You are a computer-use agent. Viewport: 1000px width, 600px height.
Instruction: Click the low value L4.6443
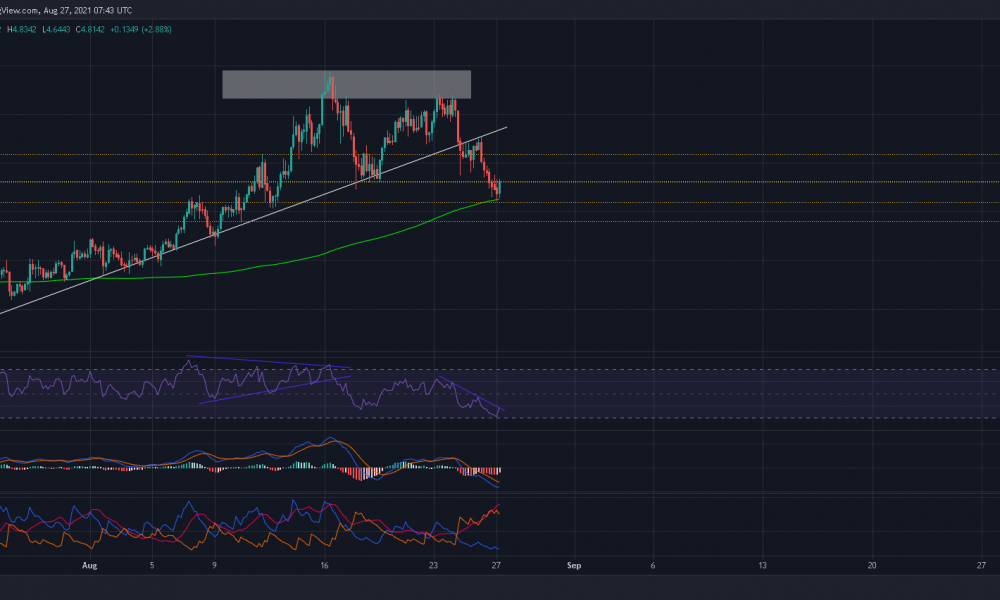coord(56,29)
